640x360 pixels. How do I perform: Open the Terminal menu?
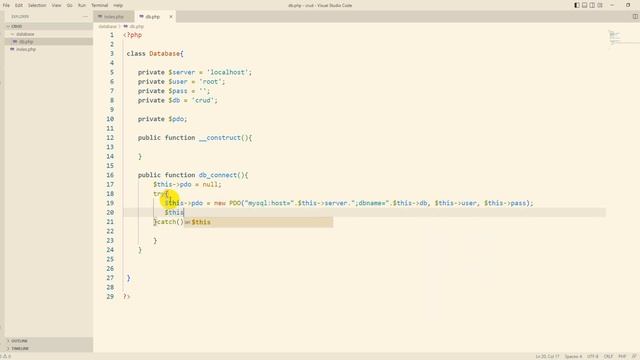[99, 5]
